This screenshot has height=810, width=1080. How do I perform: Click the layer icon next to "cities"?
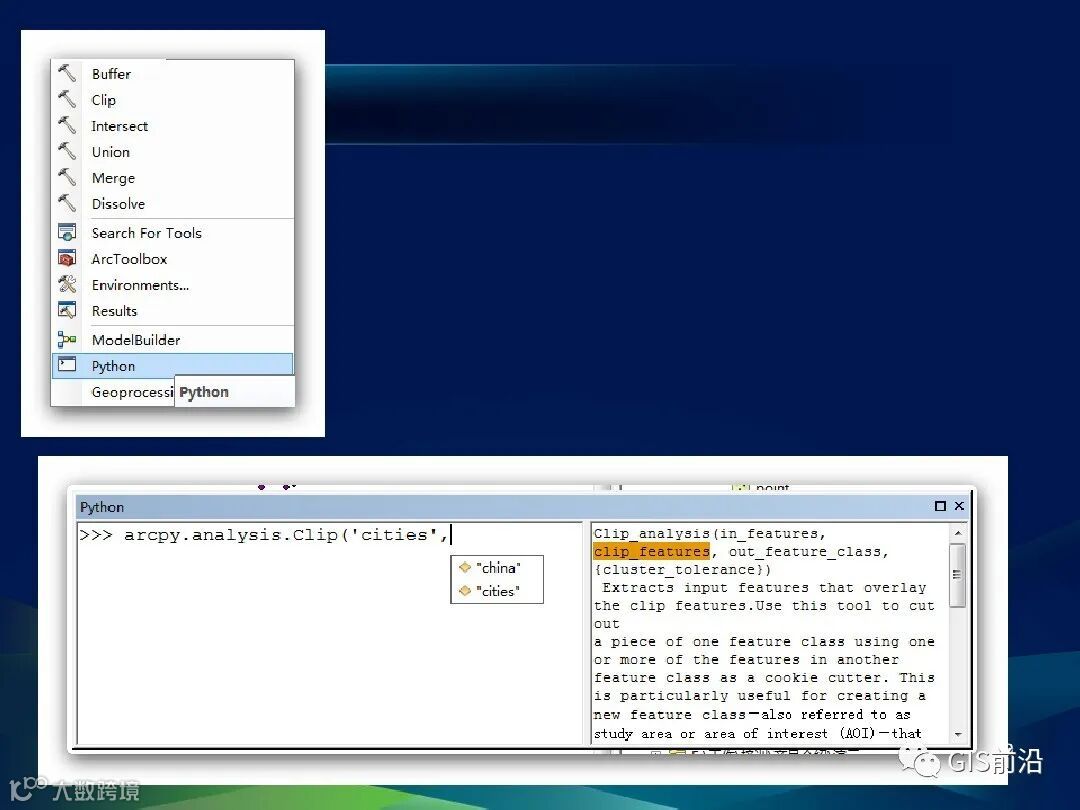[465, 590]
